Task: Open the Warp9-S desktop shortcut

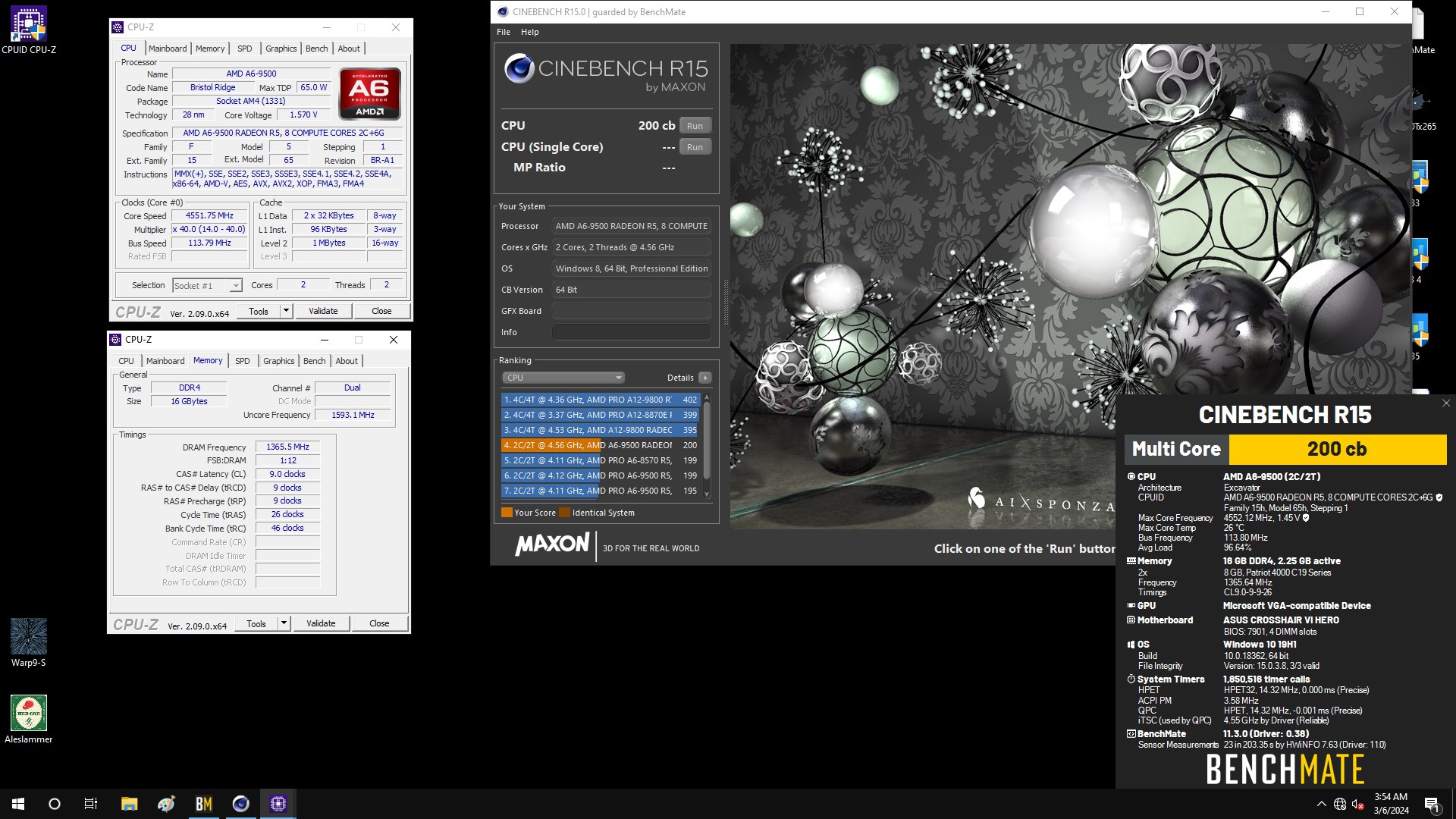Action: coord(29,642)
